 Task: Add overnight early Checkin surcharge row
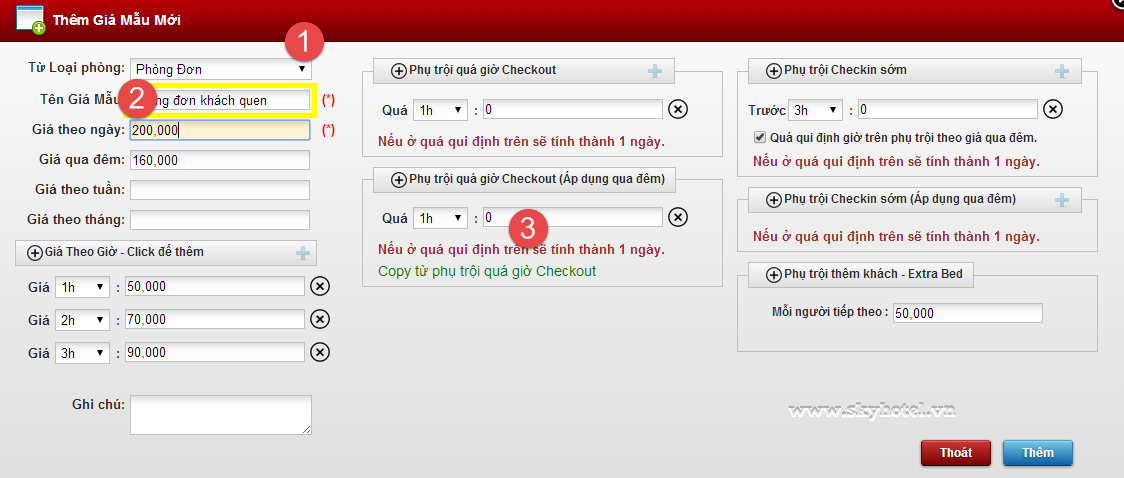[x=1062, y=200]
